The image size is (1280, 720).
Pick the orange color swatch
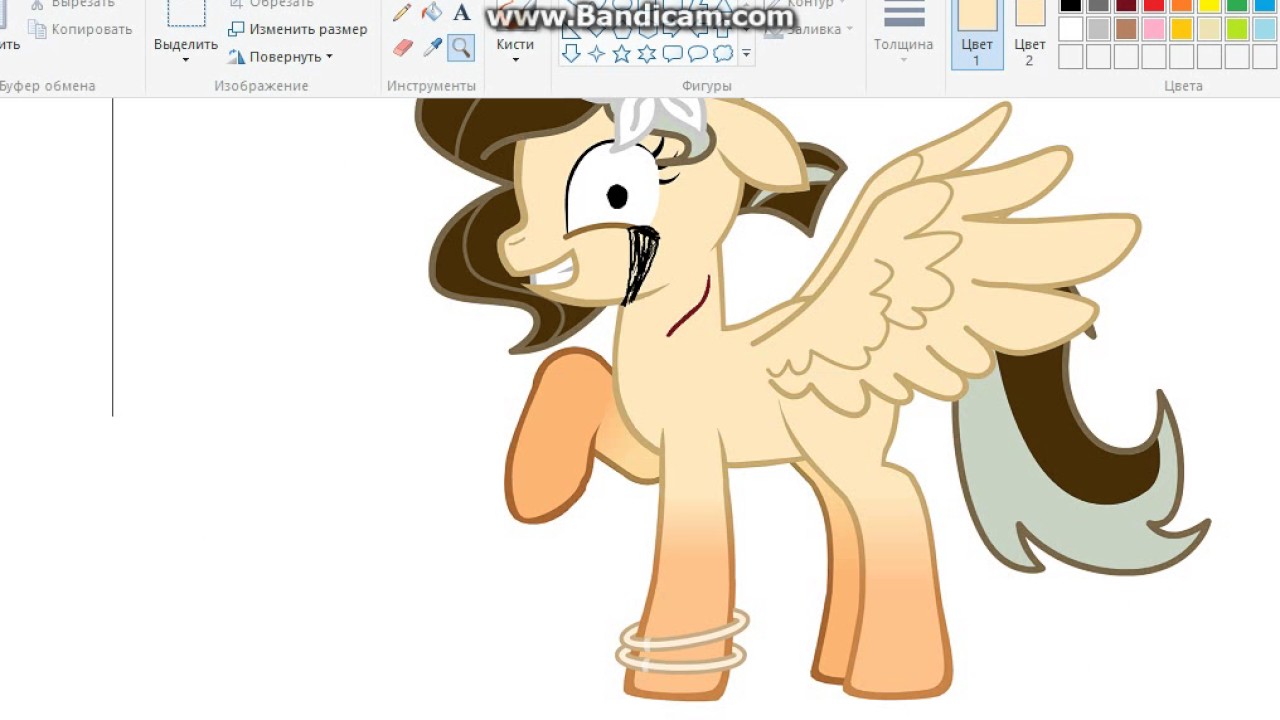point(1182,5)
